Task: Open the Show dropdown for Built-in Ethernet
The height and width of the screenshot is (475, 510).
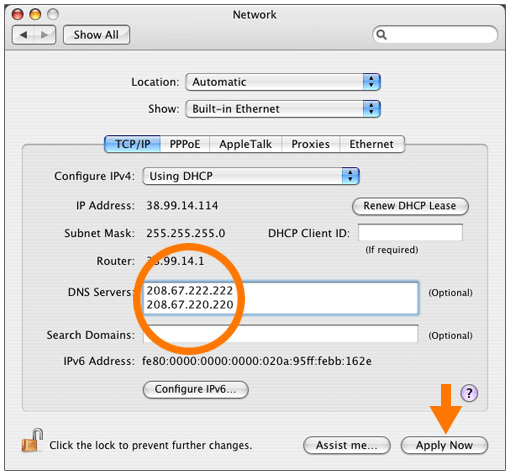Action: 283,109
